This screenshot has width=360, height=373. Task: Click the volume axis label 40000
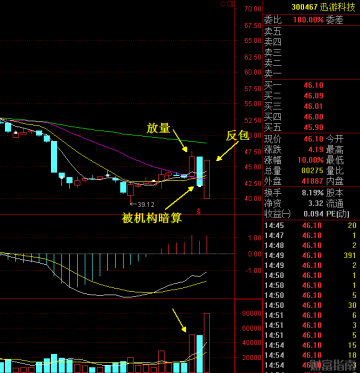click(x=251, y=343)
